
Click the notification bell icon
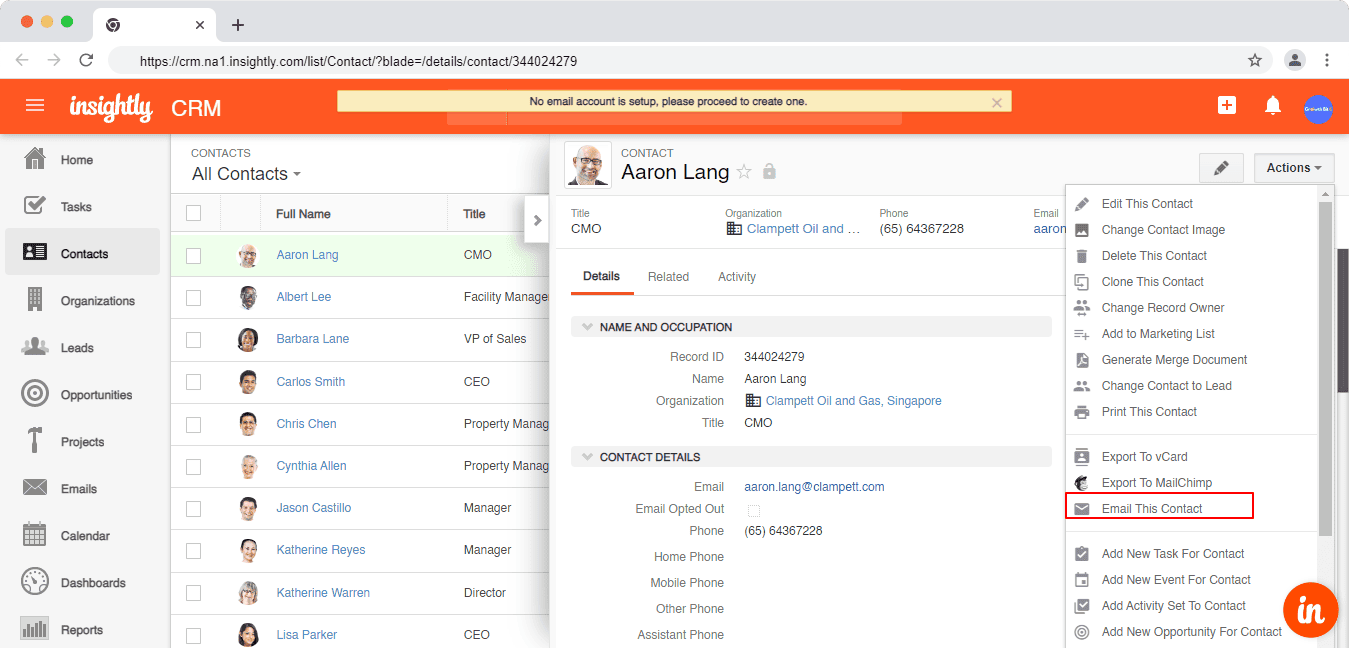[x=1274, y=105]
